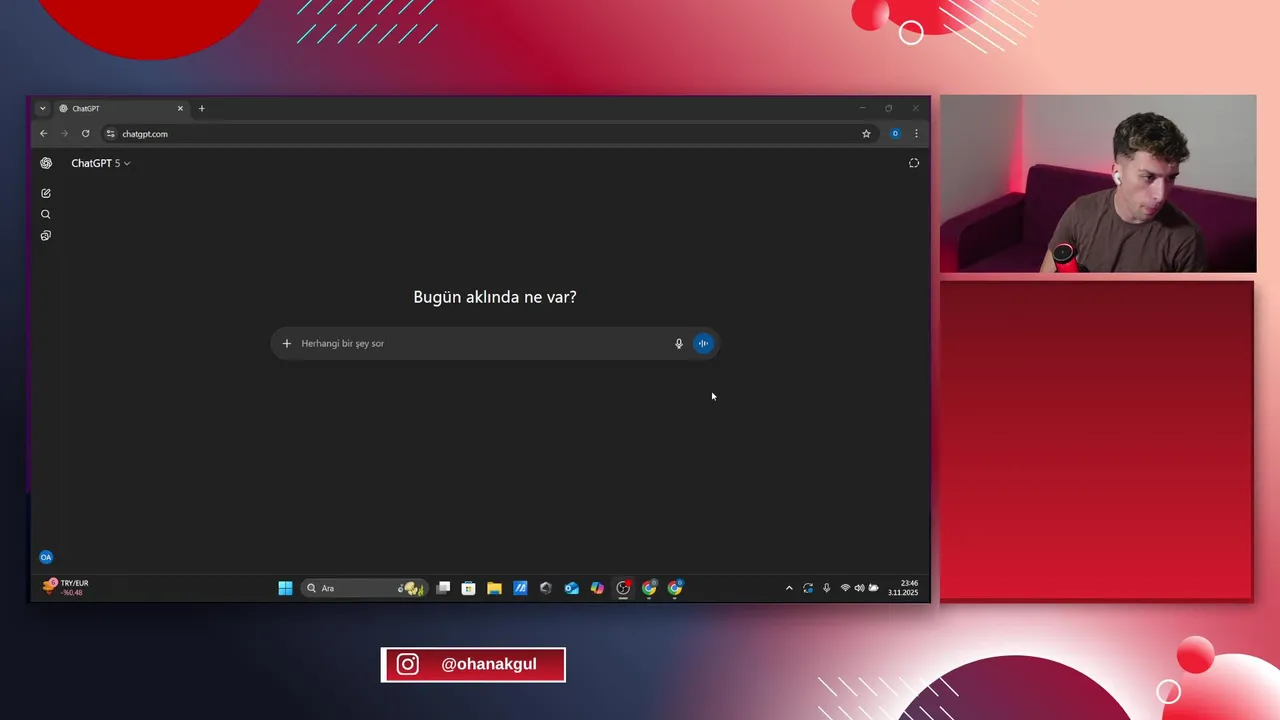View site information icon in address bar

[111, 133]
